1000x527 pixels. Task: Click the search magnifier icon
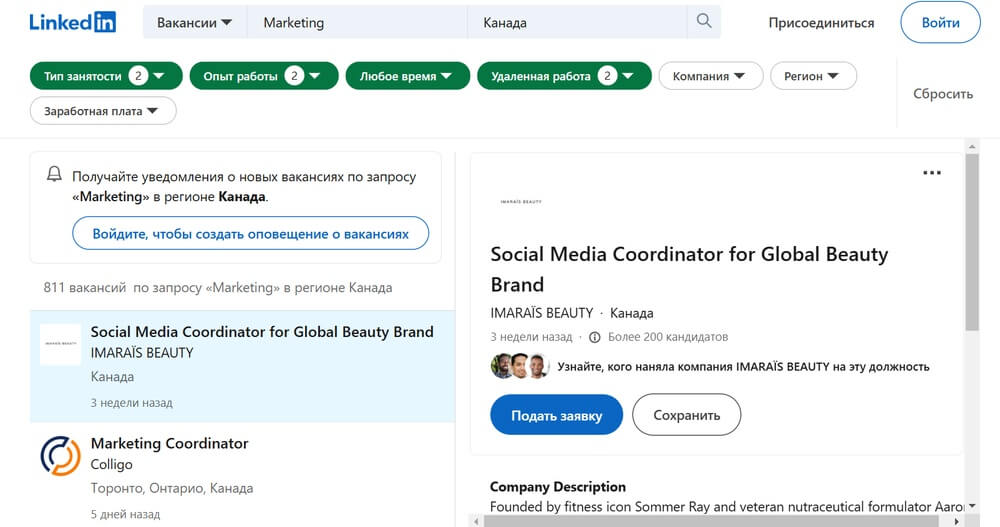click(703, 21)
